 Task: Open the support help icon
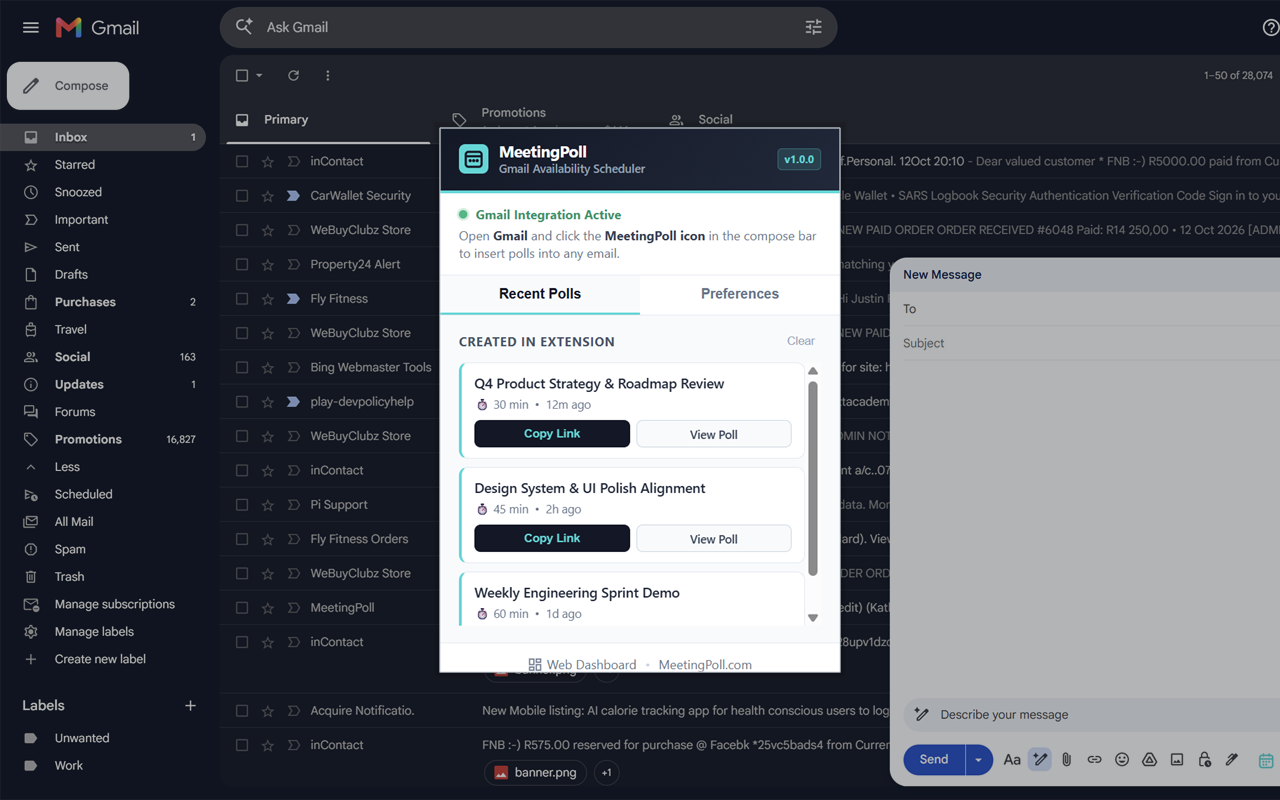pos(1271,28)
